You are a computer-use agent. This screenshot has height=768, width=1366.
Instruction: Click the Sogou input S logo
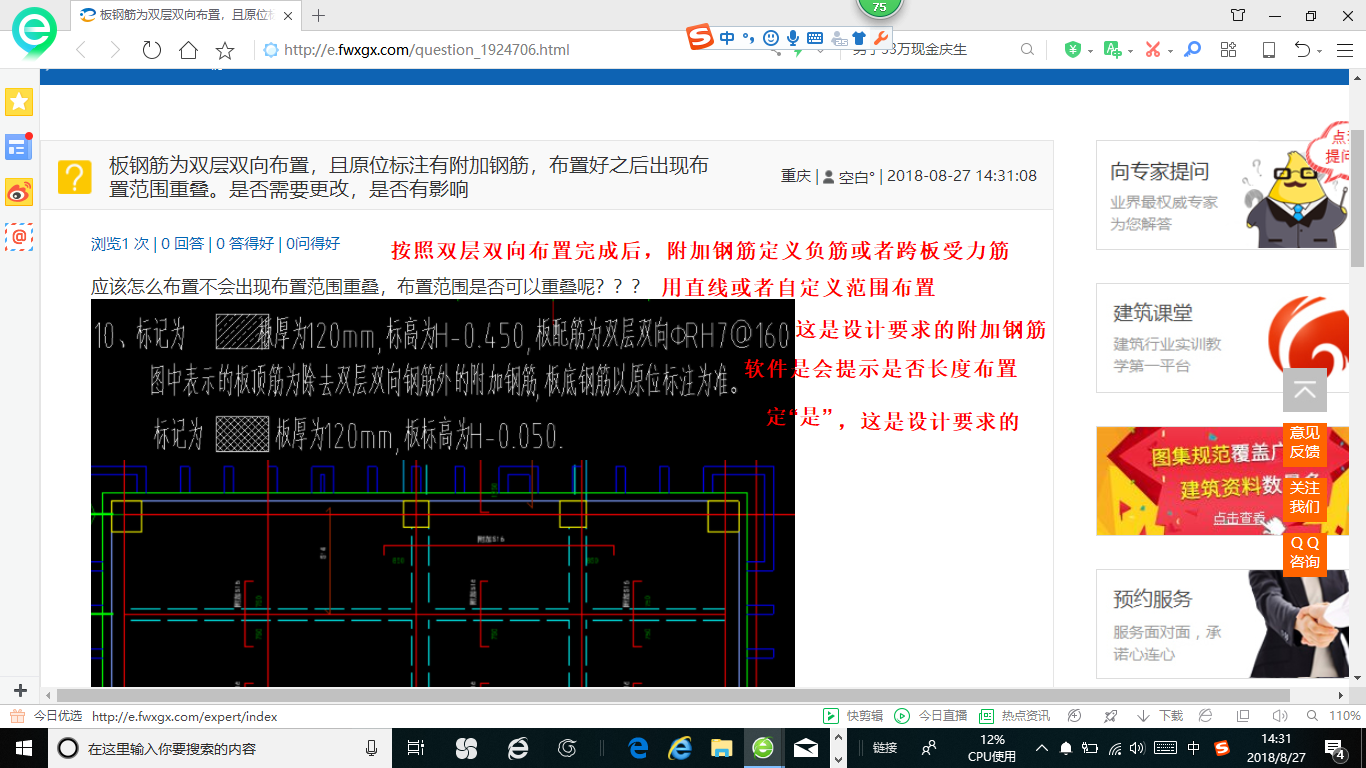[x=701, y=37]
